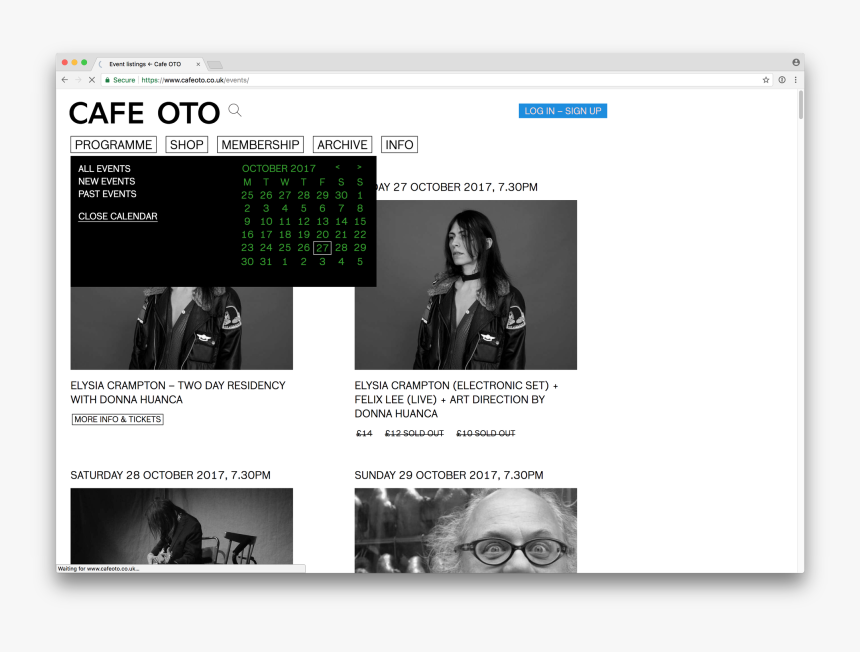Select October 31 in calendar

coord(266,262)
